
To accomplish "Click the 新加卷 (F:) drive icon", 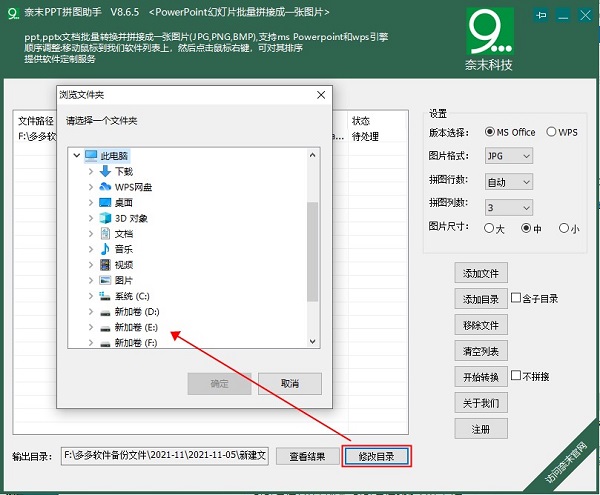I will [x=105, y=344].
